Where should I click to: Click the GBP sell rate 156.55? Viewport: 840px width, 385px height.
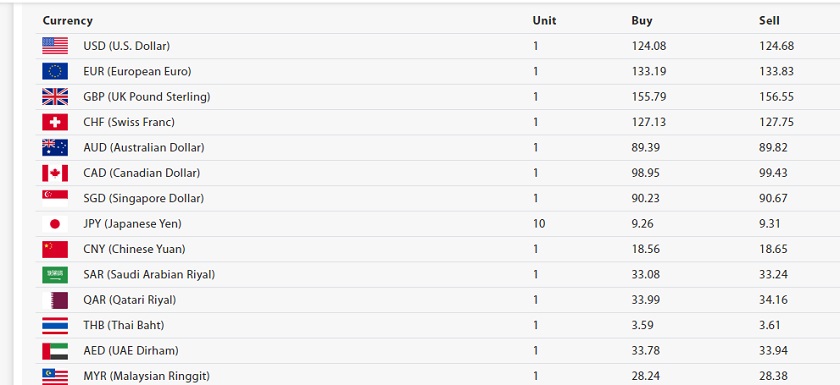776,97
